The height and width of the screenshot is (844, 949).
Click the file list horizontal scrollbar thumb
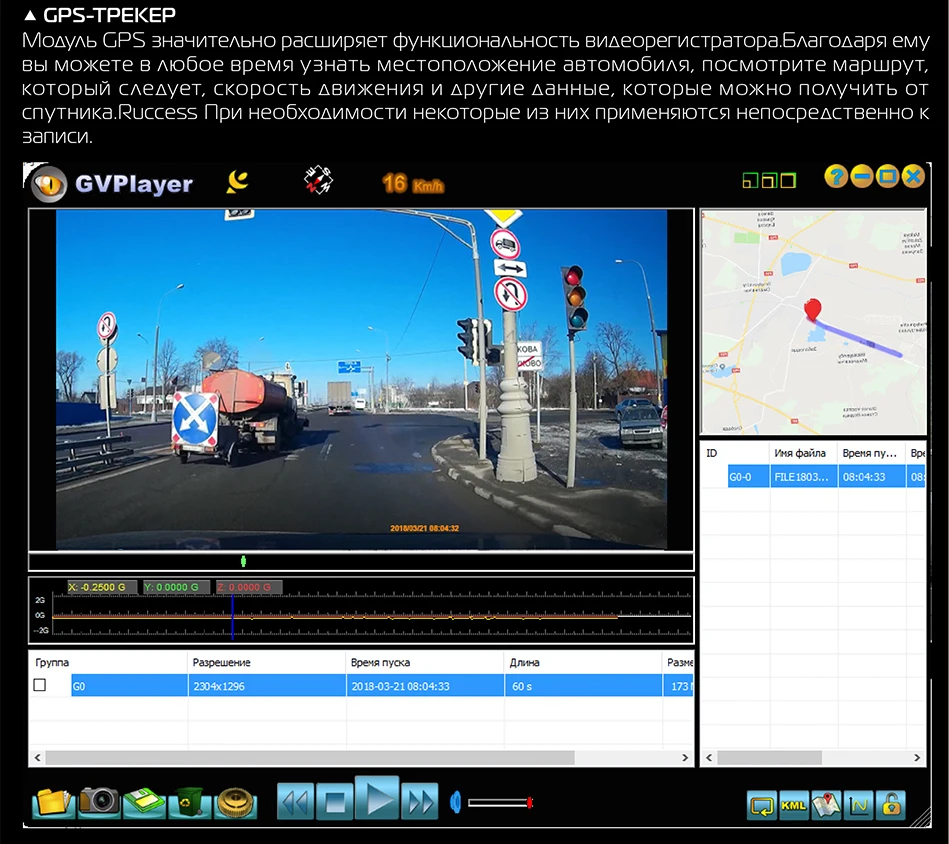click(x=769, y=757)
